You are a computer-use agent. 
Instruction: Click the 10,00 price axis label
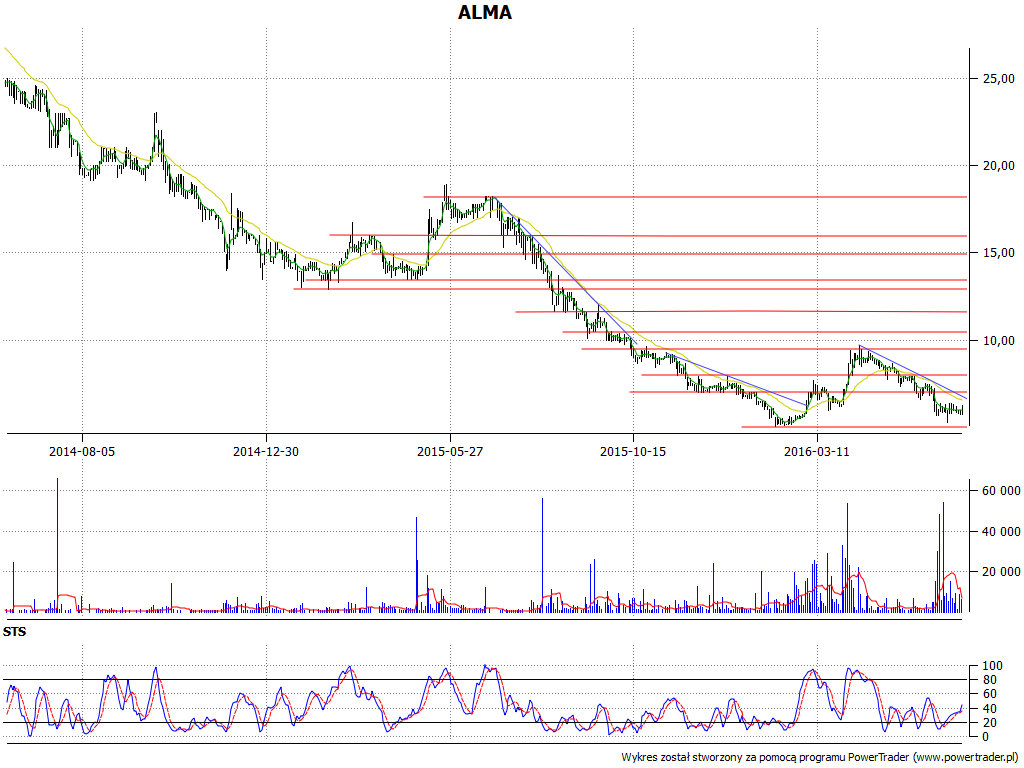click(999, 340)
